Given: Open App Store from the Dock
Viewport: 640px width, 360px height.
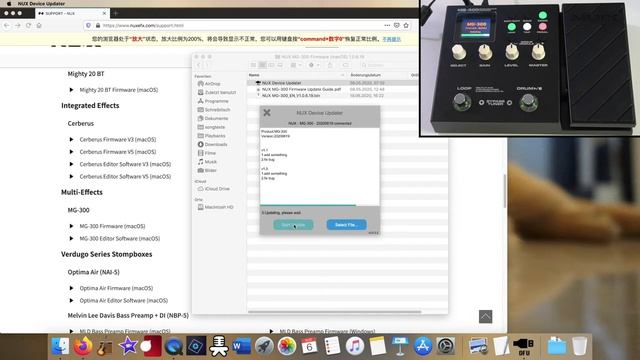Looking at the screenshot, I should click(x=423, y=346).
